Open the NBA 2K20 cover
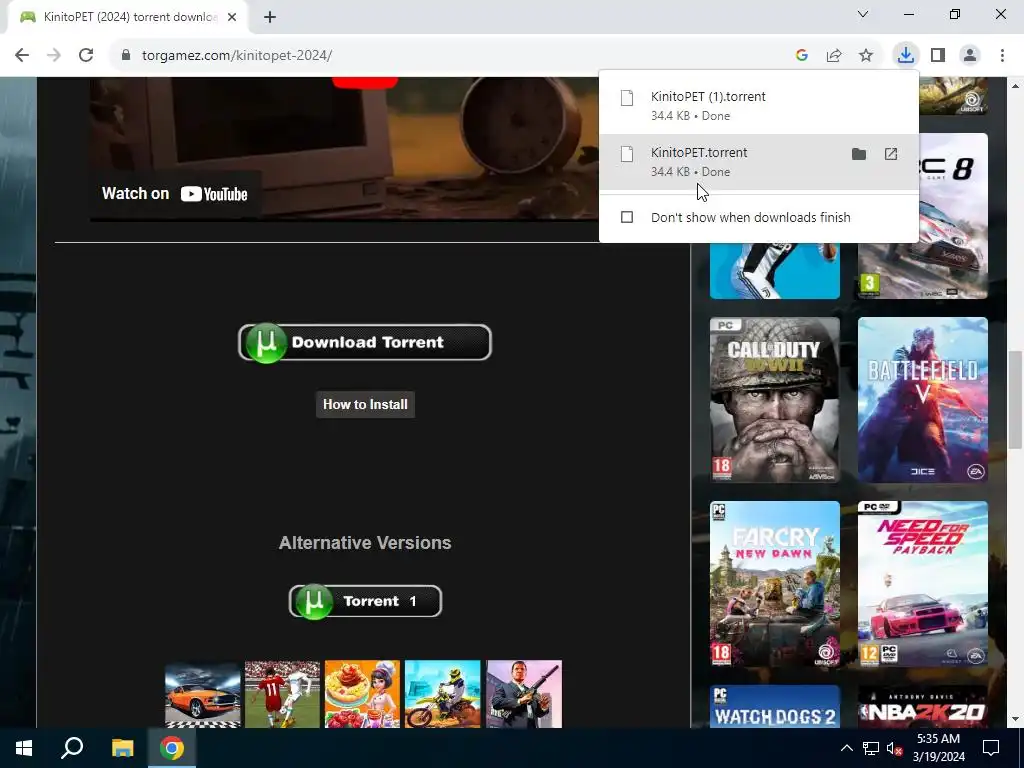 coord(922,707)
